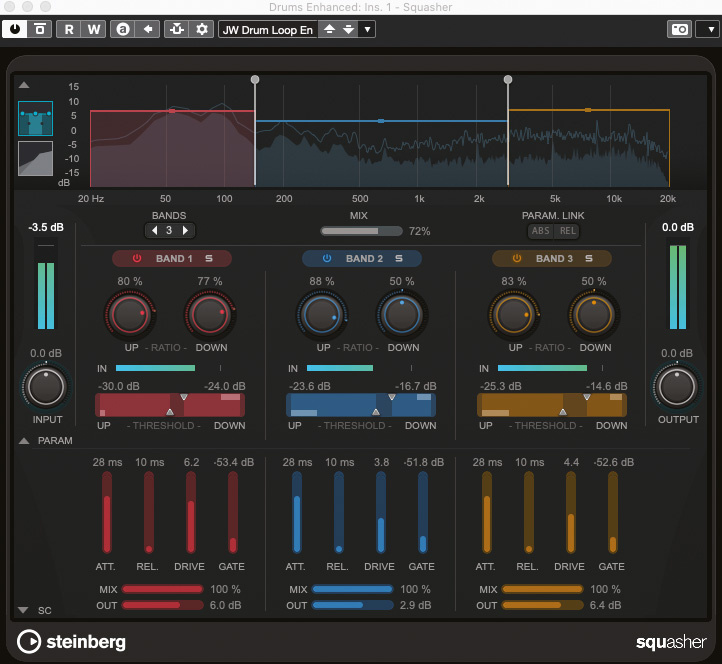Solo Band 2 with S button
The height and width of the screenshot is (664, 722).
click(x=399, y=258)
